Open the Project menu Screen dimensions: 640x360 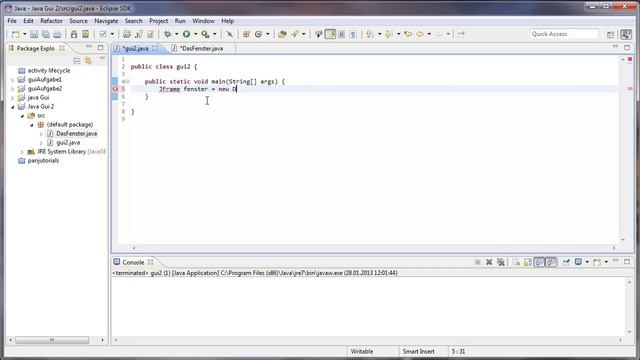tap(158, 21)
